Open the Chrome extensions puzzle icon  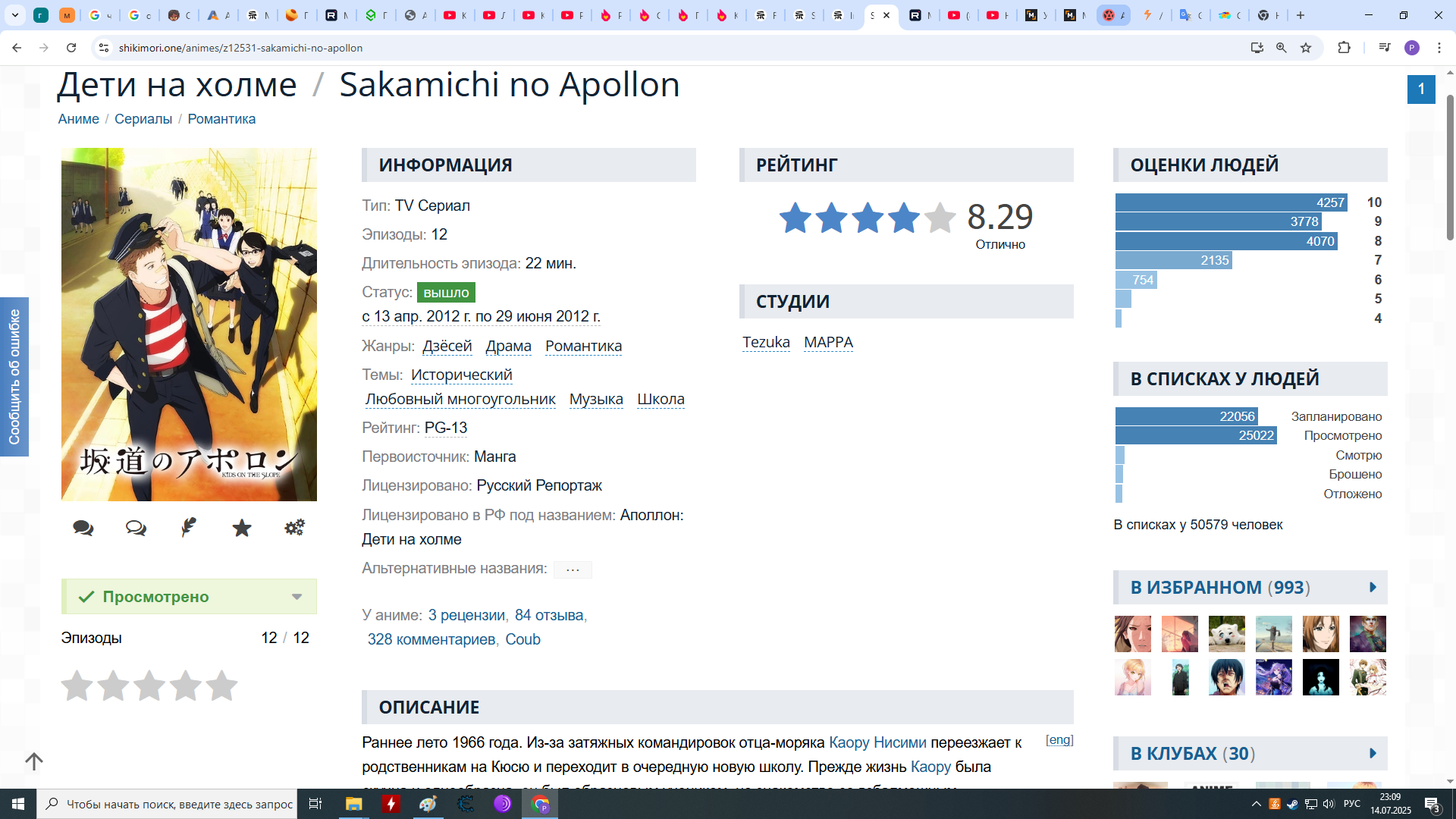coord(1344,48)
